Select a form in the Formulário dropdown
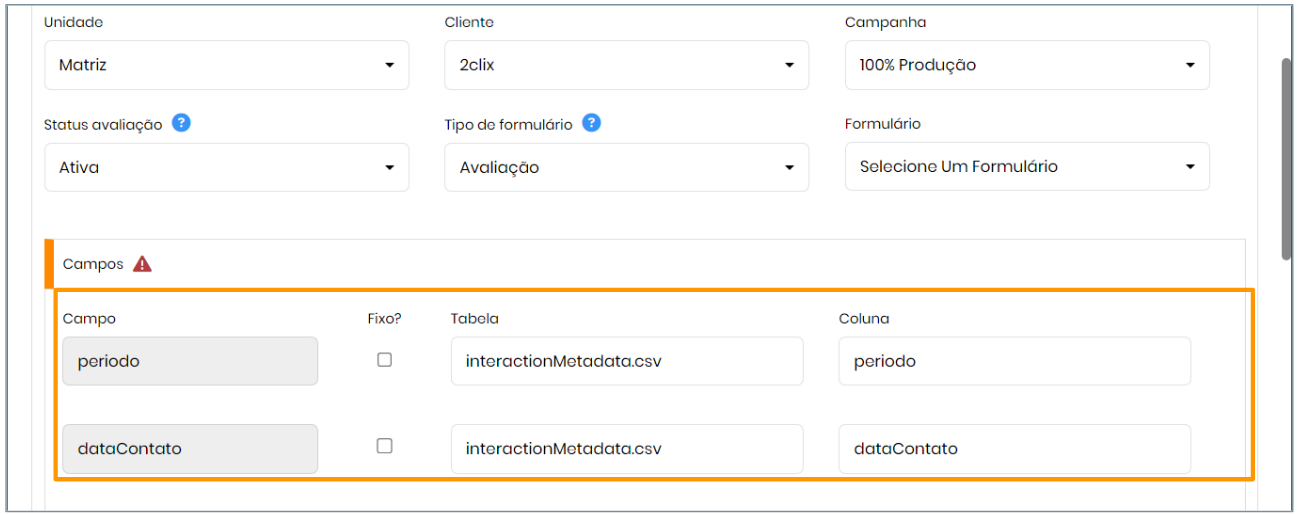Viewport: 1299px width, 514px height. (x=1027, y=166)
